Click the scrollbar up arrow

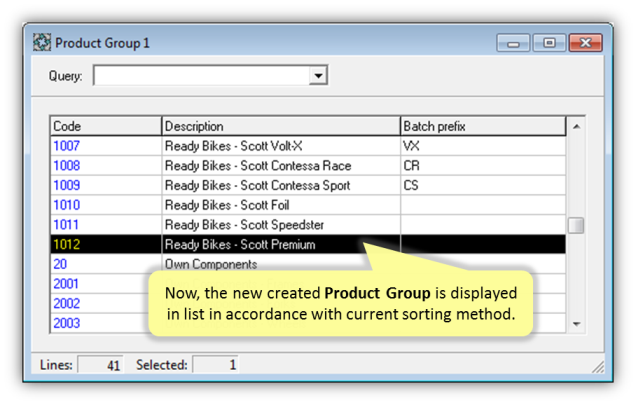pos(576,127)
